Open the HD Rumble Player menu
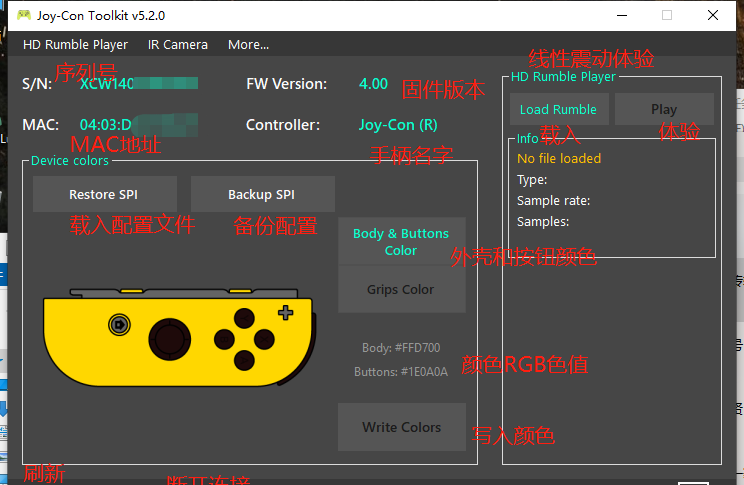 tap(75, 45)
